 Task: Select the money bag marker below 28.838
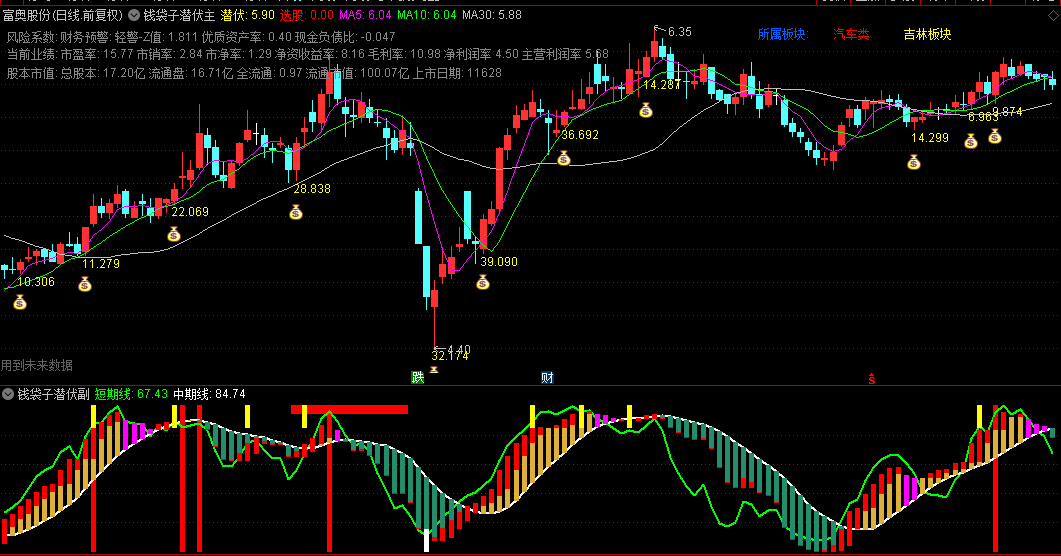[x=296, y=212]
